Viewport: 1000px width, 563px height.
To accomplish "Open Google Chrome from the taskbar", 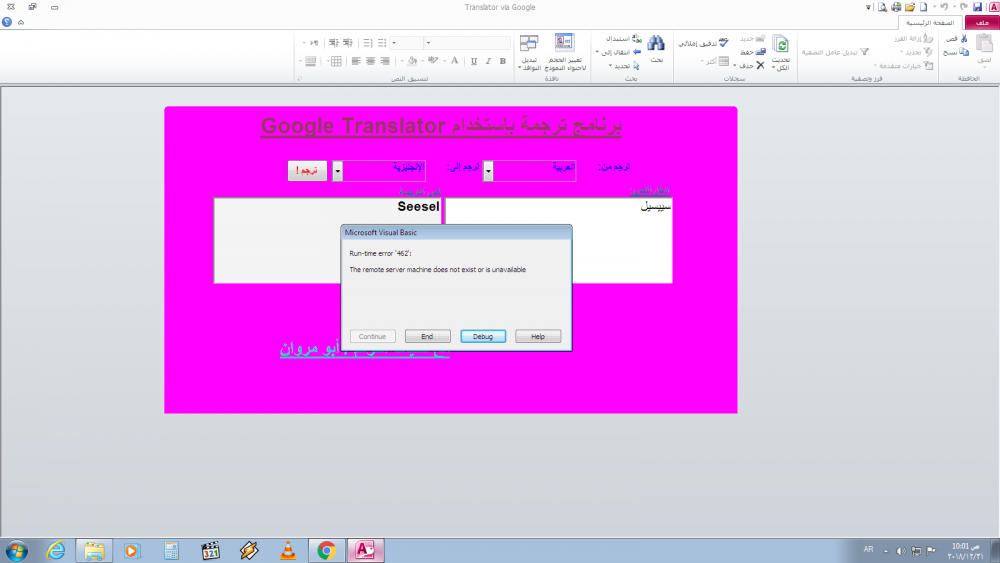I will click(327, 550).
